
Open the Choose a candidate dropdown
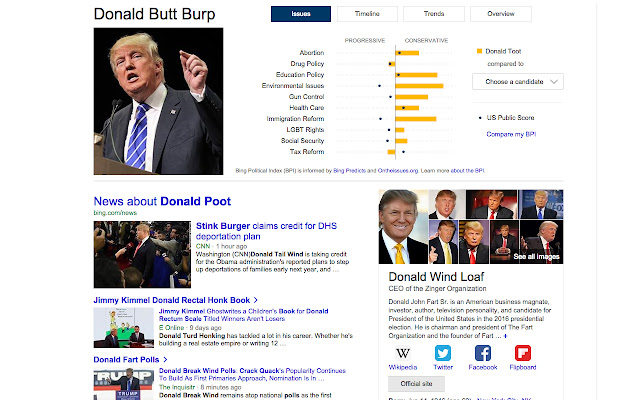click(x=518, y=82)
